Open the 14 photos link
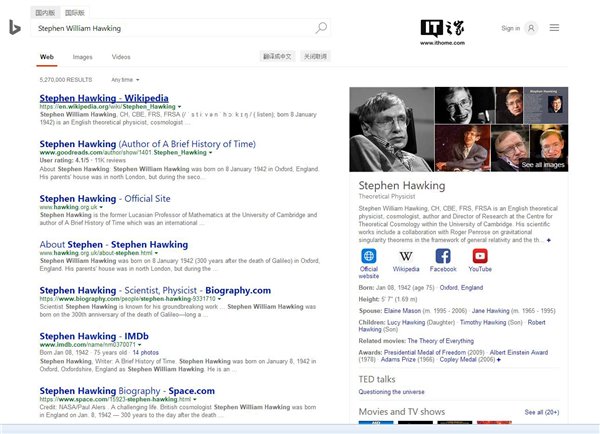 [145, 352]
